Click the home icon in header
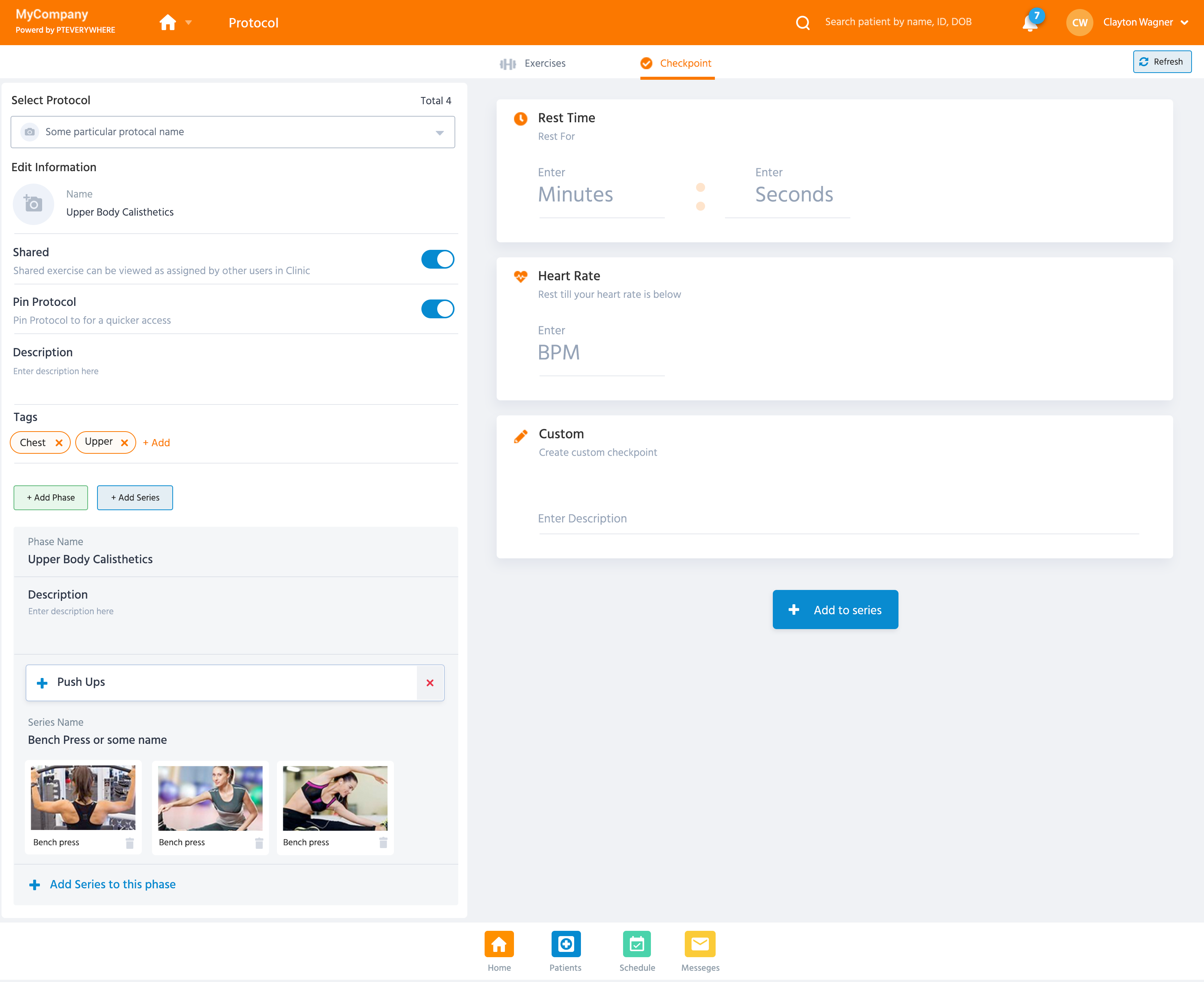Viewport: 1204px width, 982px height. pyautogui.click(x=167, y=23)
